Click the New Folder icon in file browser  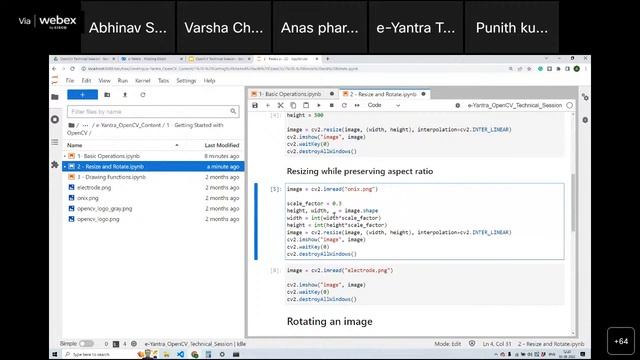point(107,95)
